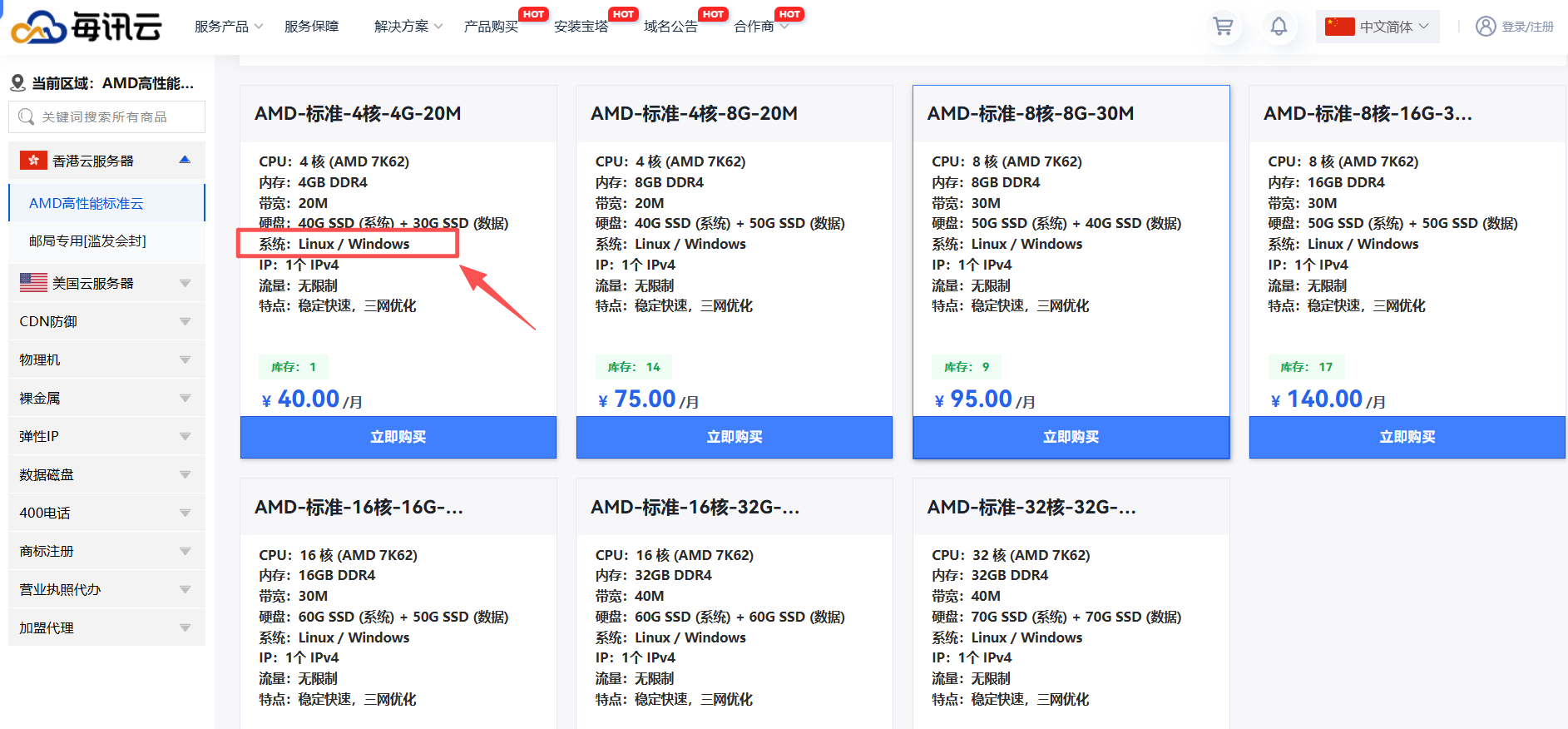This screenshot has height=729, width=1568.
Task: Expand the 服务产品 menu
Action: [229, 27]
